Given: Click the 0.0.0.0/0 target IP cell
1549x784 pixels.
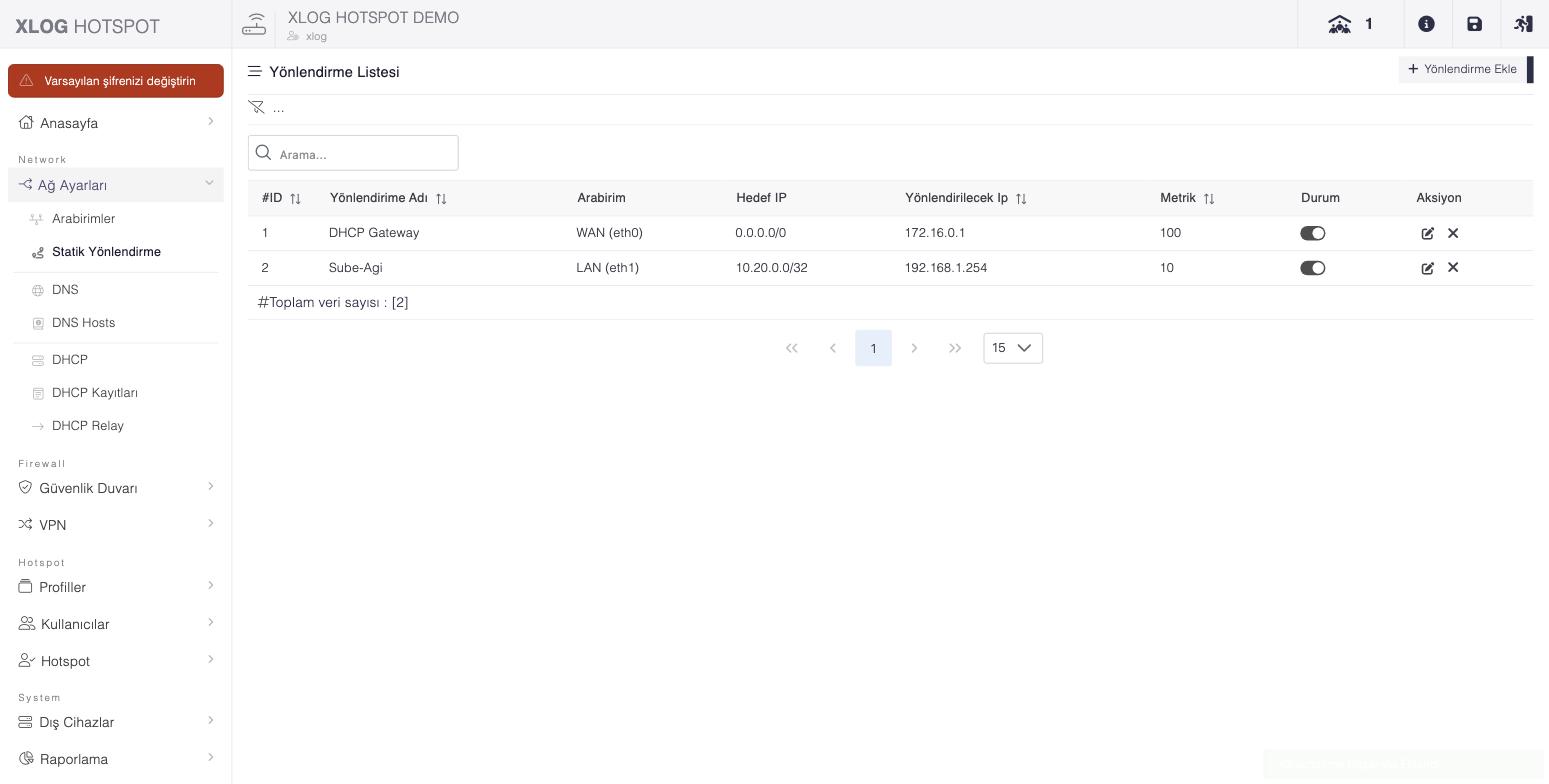Looking at the screenshot, I should 761,233.
